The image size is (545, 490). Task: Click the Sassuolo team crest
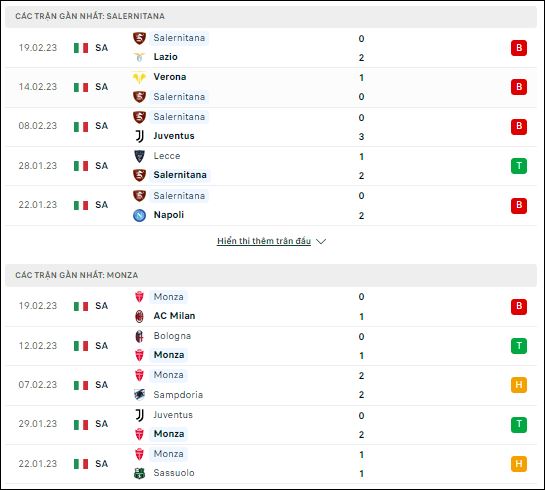[139, 473]
